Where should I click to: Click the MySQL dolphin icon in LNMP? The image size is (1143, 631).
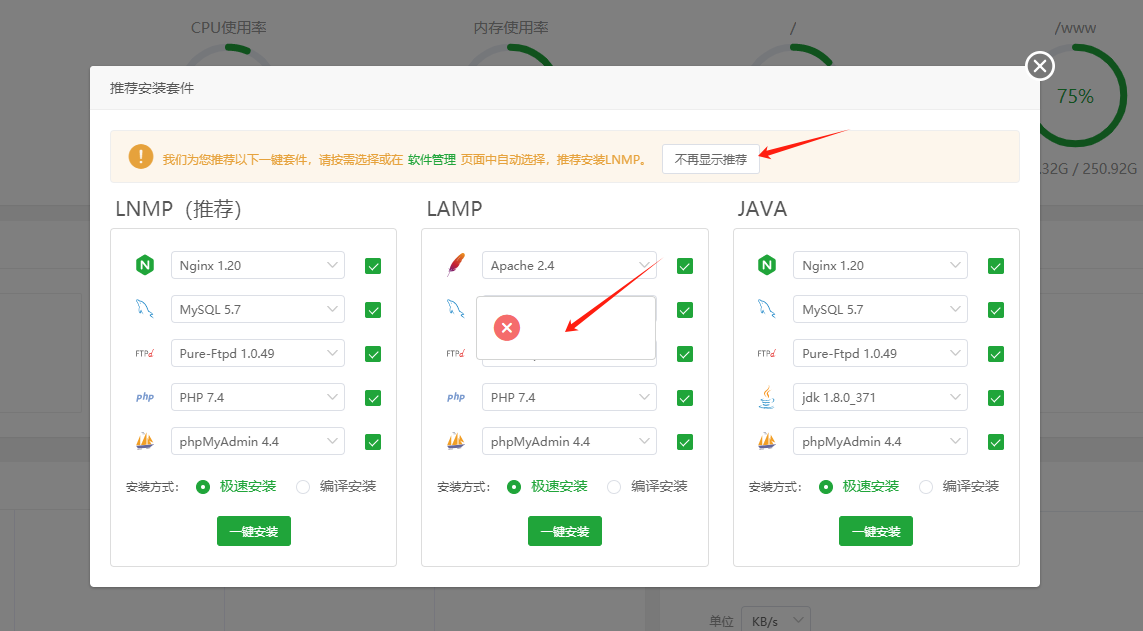tap(144, 309)
